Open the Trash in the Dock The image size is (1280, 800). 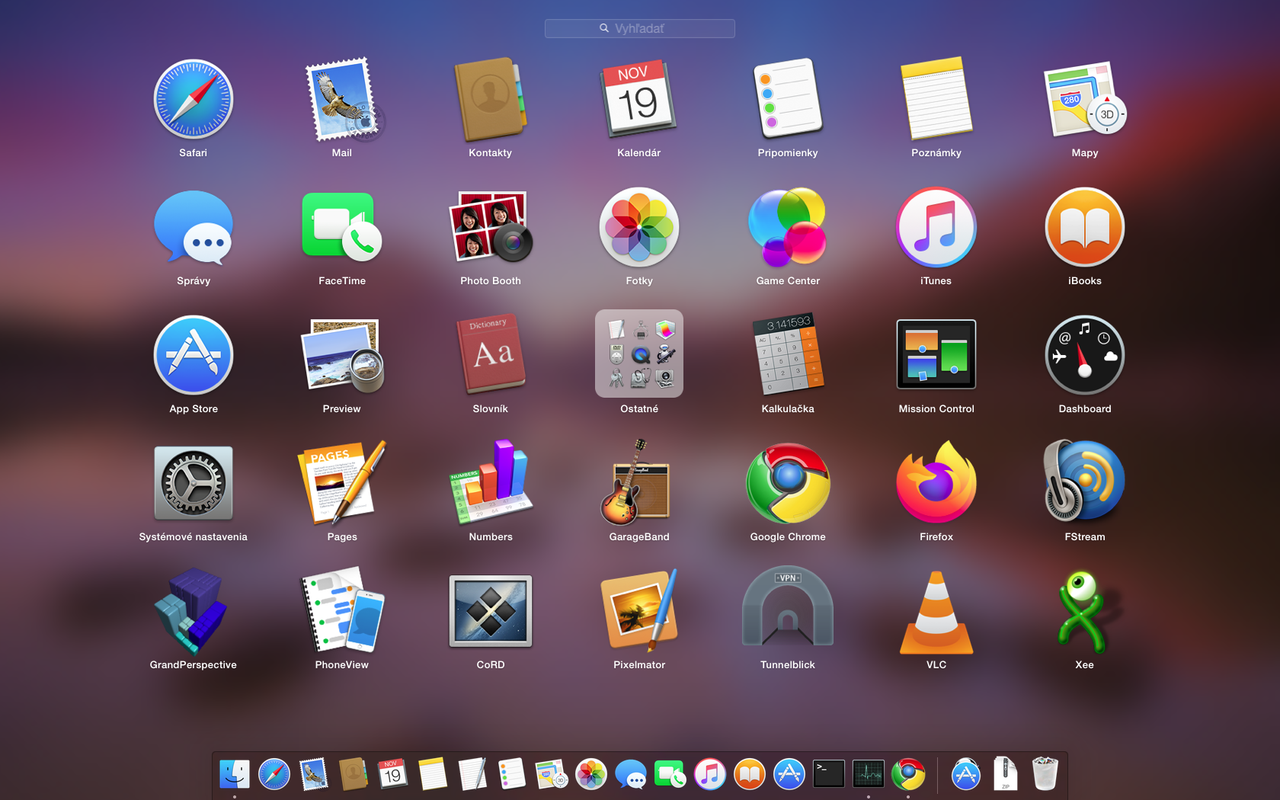coord(1045,773)
